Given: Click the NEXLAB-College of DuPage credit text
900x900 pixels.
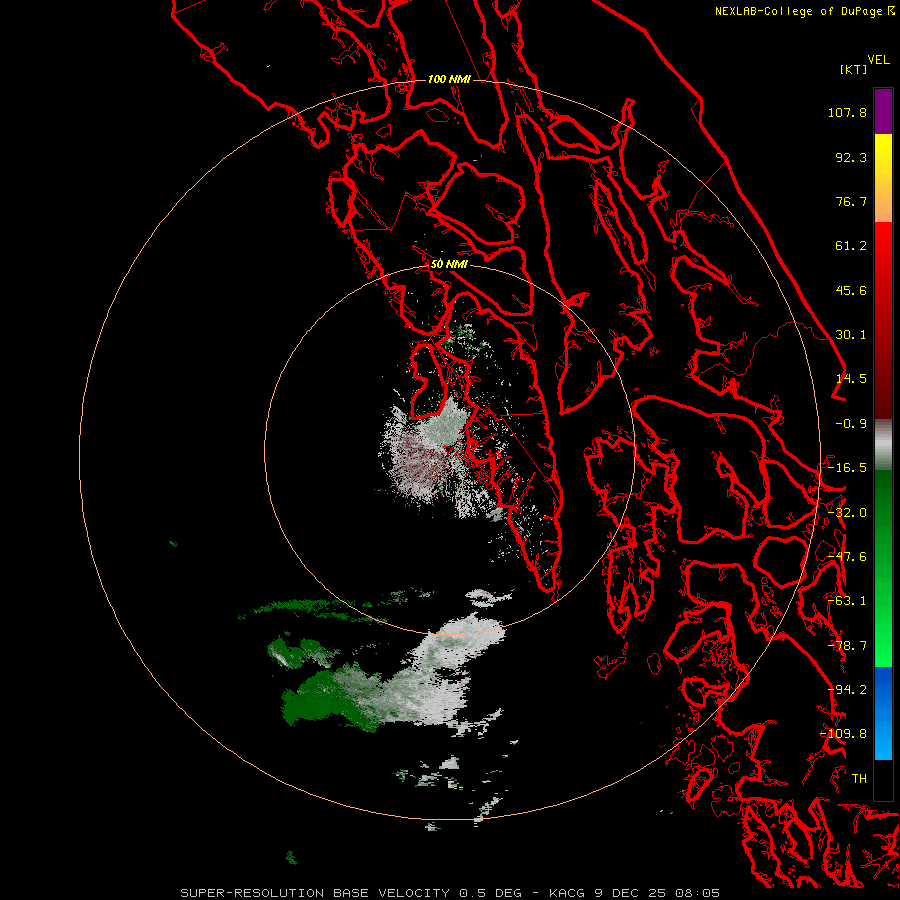Looking at the screenshot, I should [x=799, y=11].
